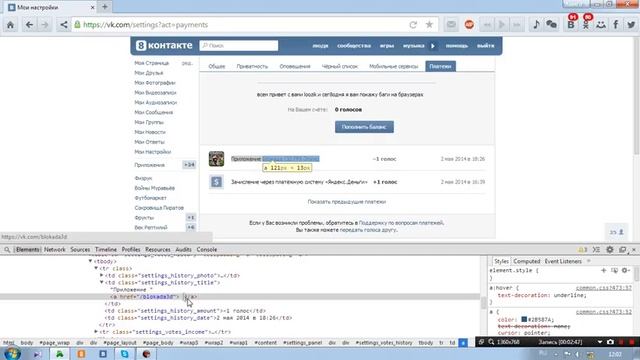Open the Windows Start button
Viewport: 640px width, 360px height.
pyautogui.click(x=11, y=353)
